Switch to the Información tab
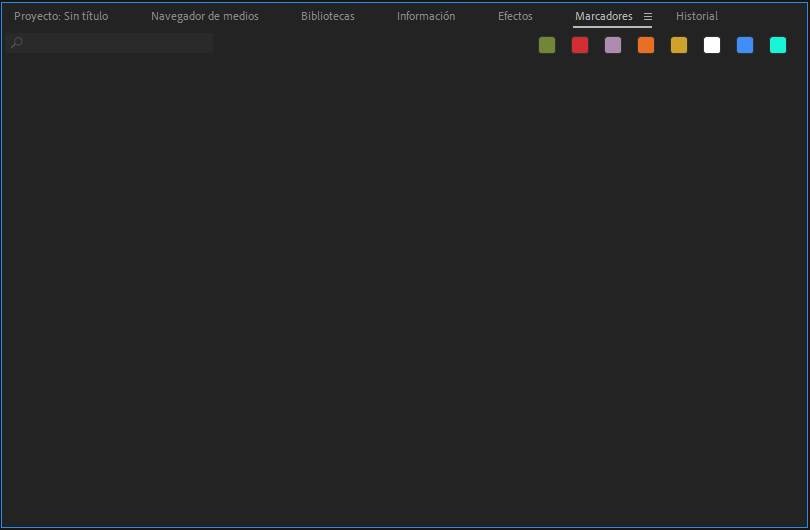This screenshot has width=810, height=530. tap(426, 17)
